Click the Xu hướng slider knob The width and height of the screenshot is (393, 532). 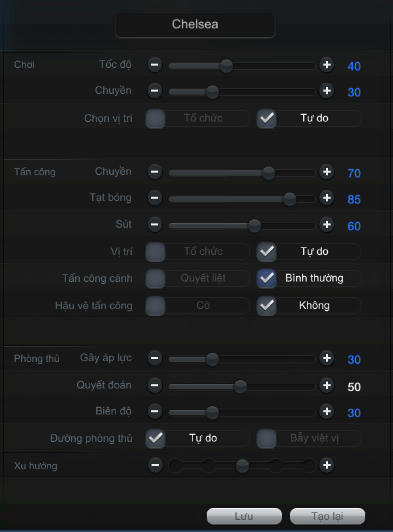click(x=242, y=466)
